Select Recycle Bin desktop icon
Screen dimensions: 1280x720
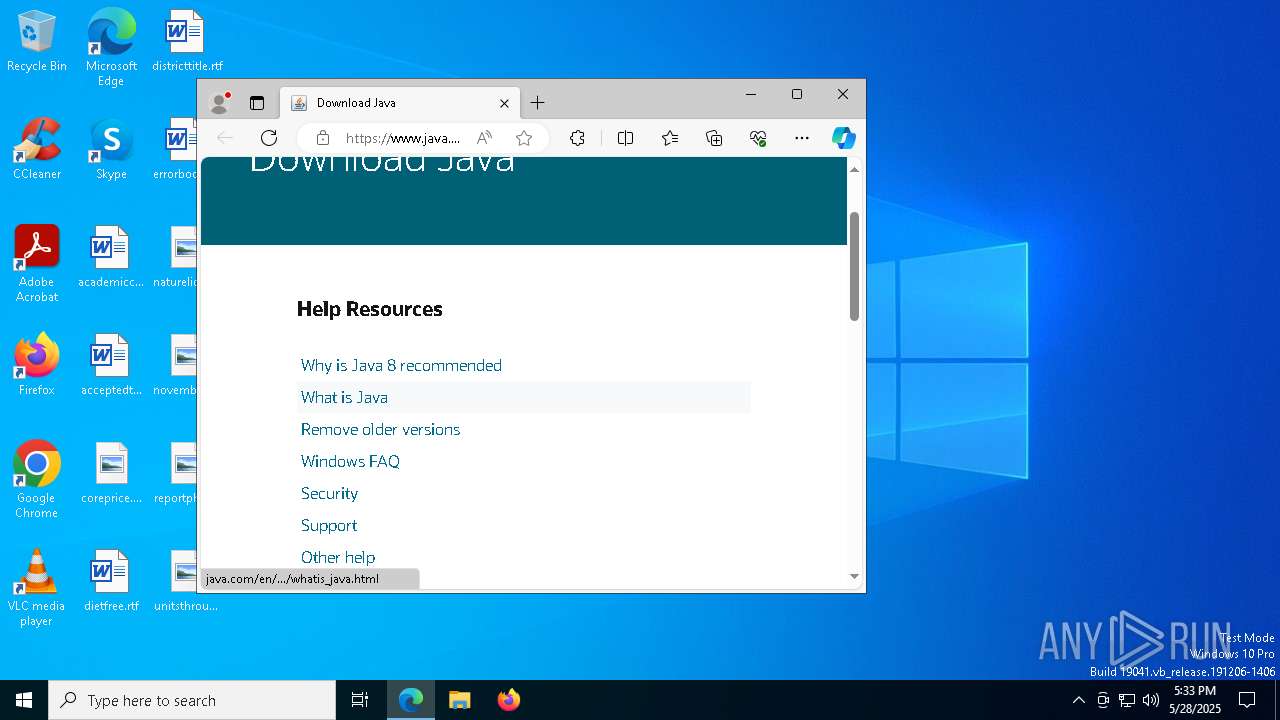click(37, 42)
